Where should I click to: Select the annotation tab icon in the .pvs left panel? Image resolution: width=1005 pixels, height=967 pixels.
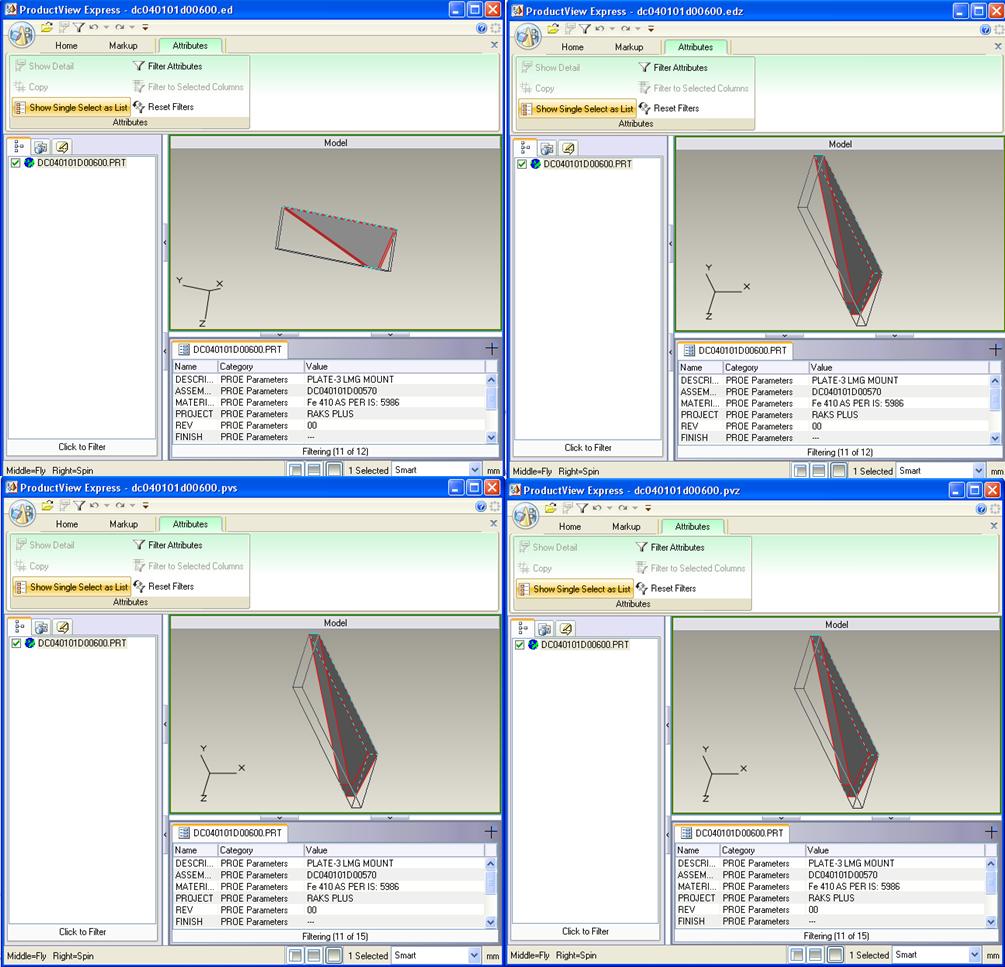[62, 627]
